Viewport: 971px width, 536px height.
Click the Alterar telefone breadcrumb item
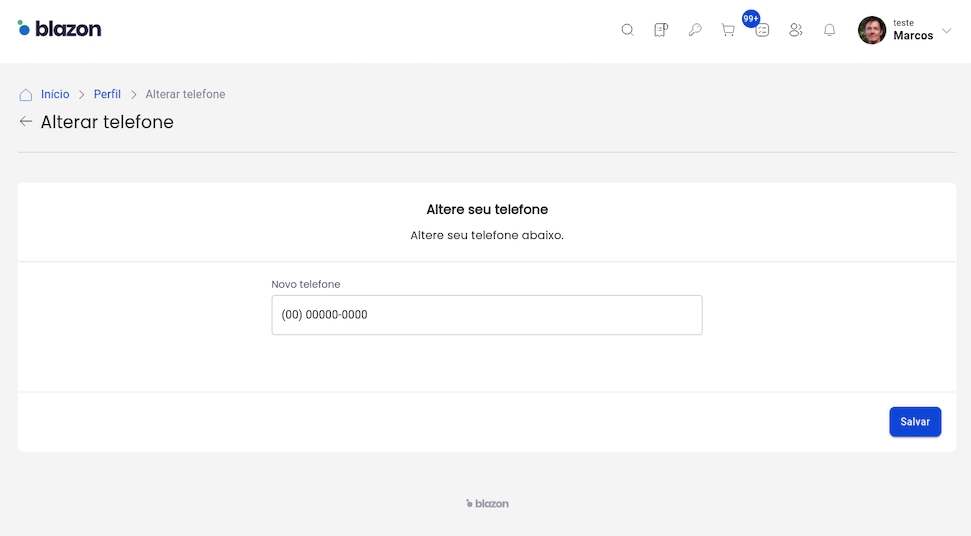click(x=185, y=94)
